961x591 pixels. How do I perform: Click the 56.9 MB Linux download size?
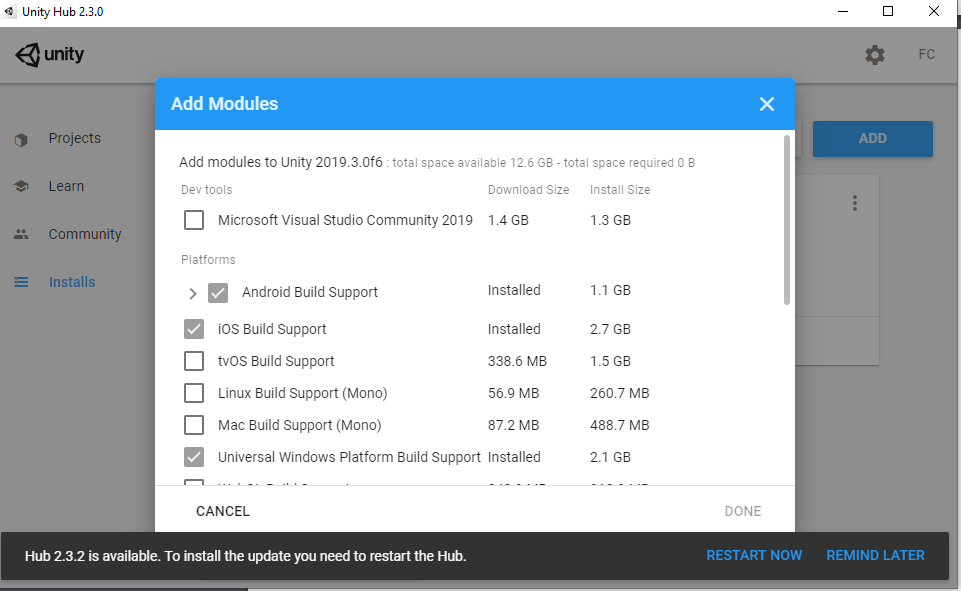514,393
